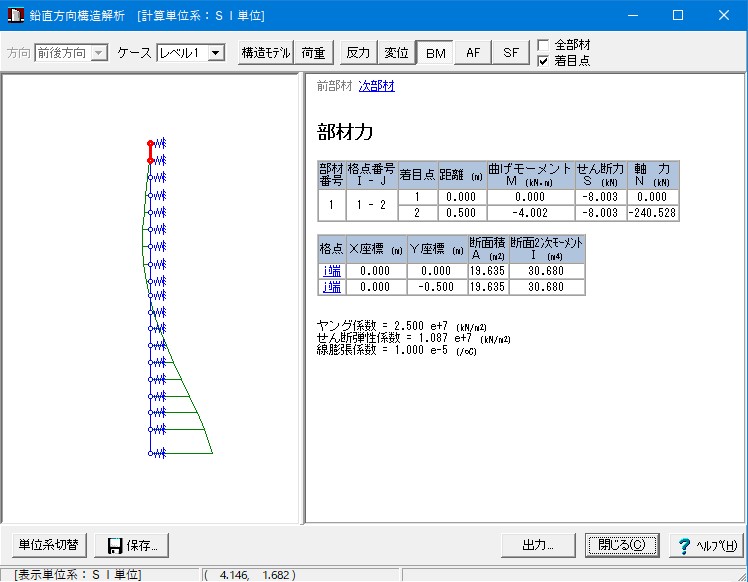Image resolution: width=748 pixels, height=582 pixels.
Task: Click the ヤング係数 = 2.500 e+7 line
Action: [401, 326]
